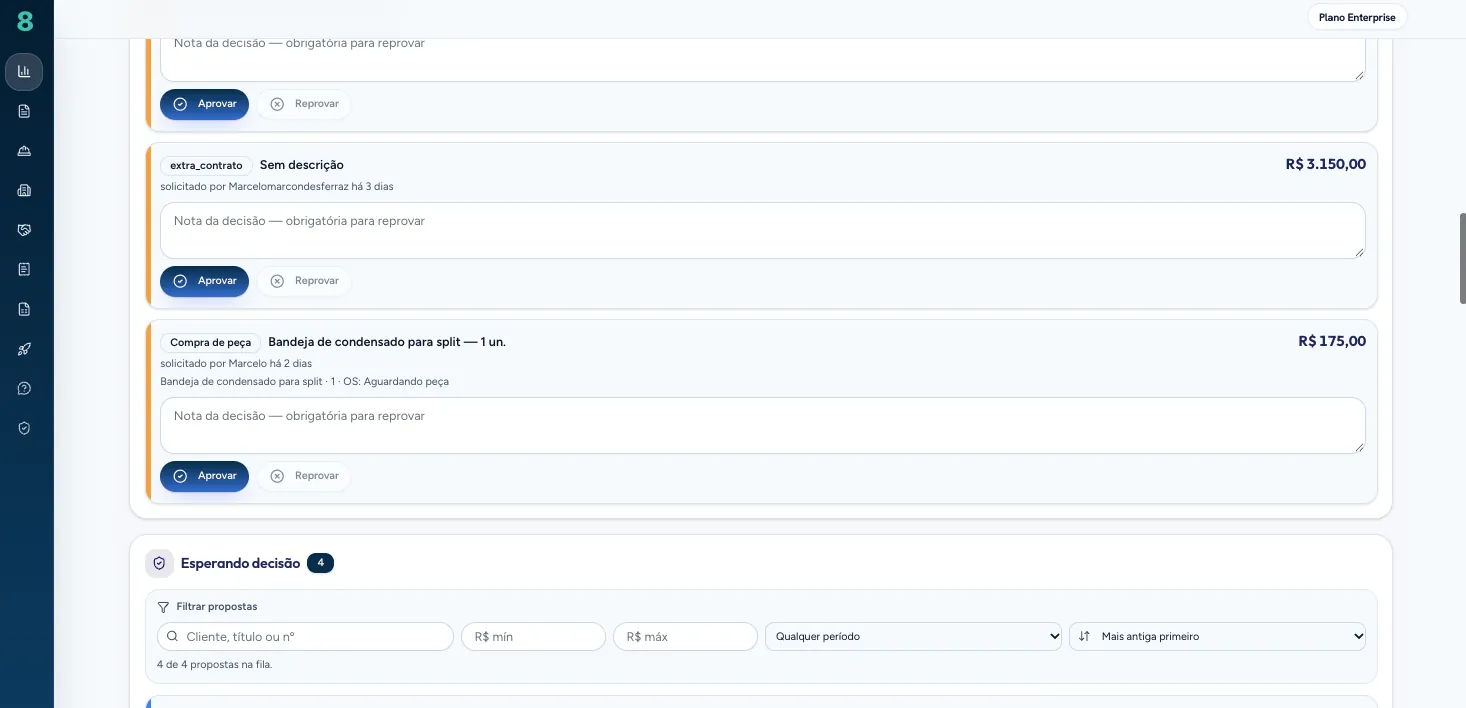Open the spreadsheet file icon in sidebar

click(24, 309)
